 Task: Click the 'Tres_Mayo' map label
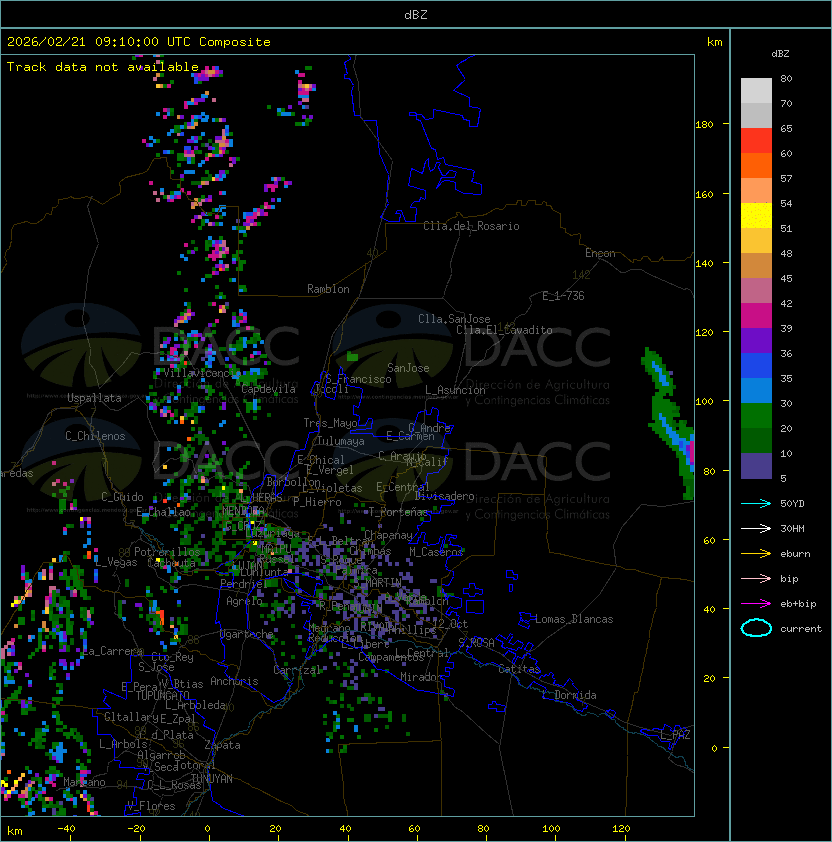pos(330,423)
